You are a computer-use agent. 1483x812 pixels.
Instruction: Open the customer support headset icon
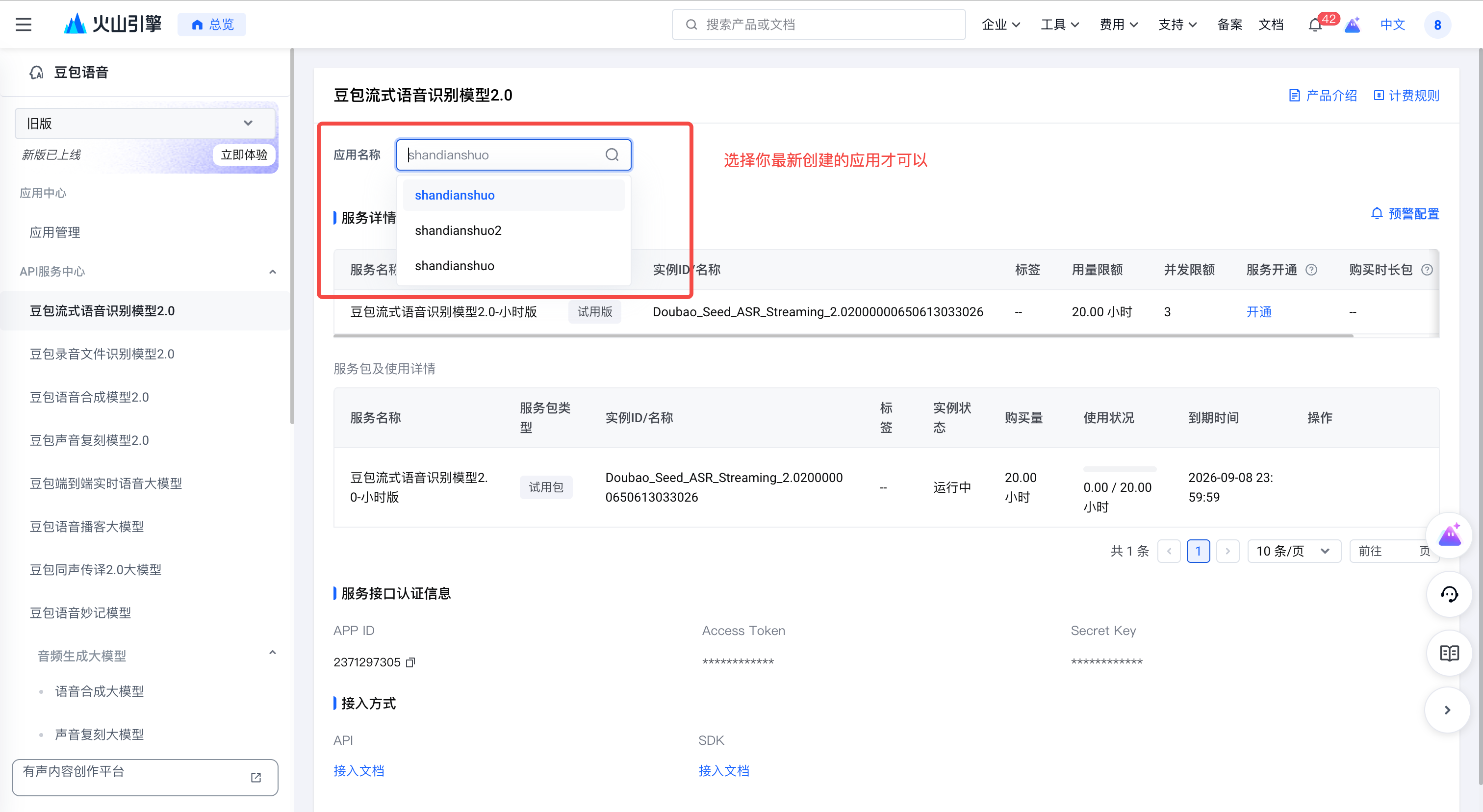pyautogui.click(x=1450, y=594)
